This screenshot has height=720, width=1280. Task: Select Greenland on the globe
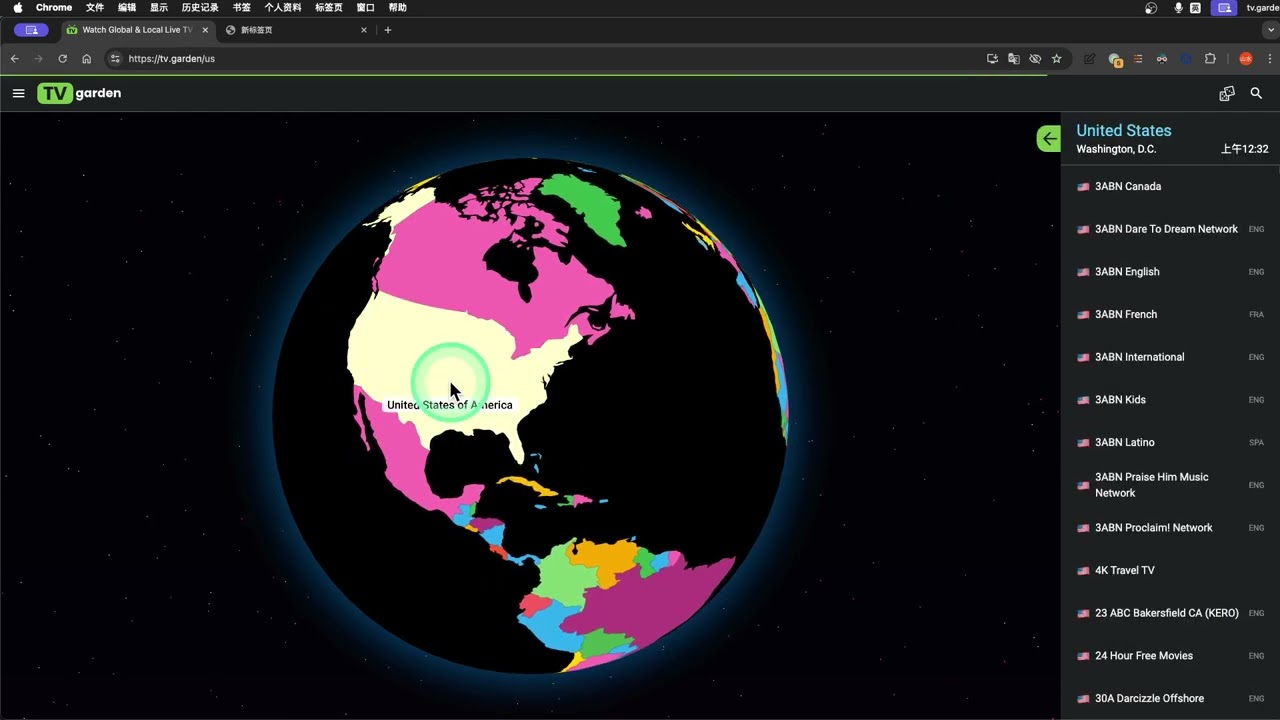(585, 207)
